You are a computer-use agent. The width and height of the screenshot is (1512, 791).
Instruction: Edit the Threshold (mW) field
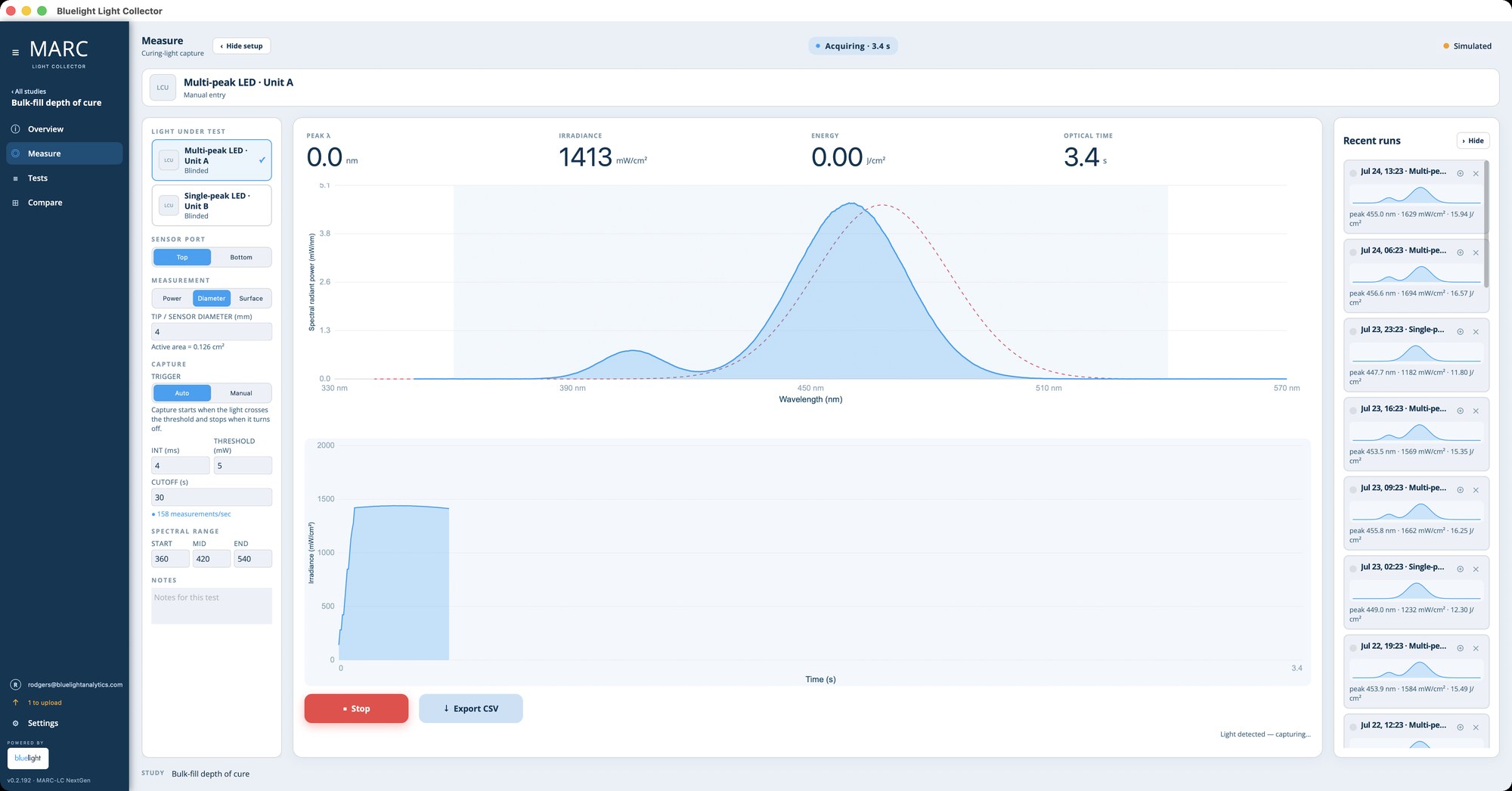click(243, 466)
